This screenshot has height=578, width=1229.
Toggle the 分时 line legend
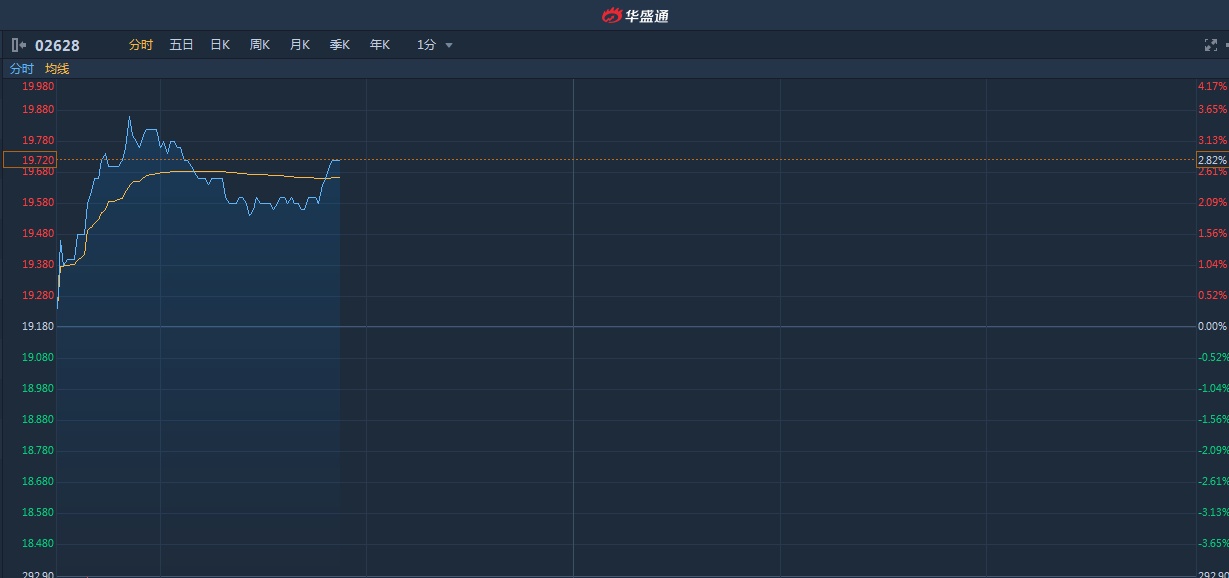coord(22,69)
